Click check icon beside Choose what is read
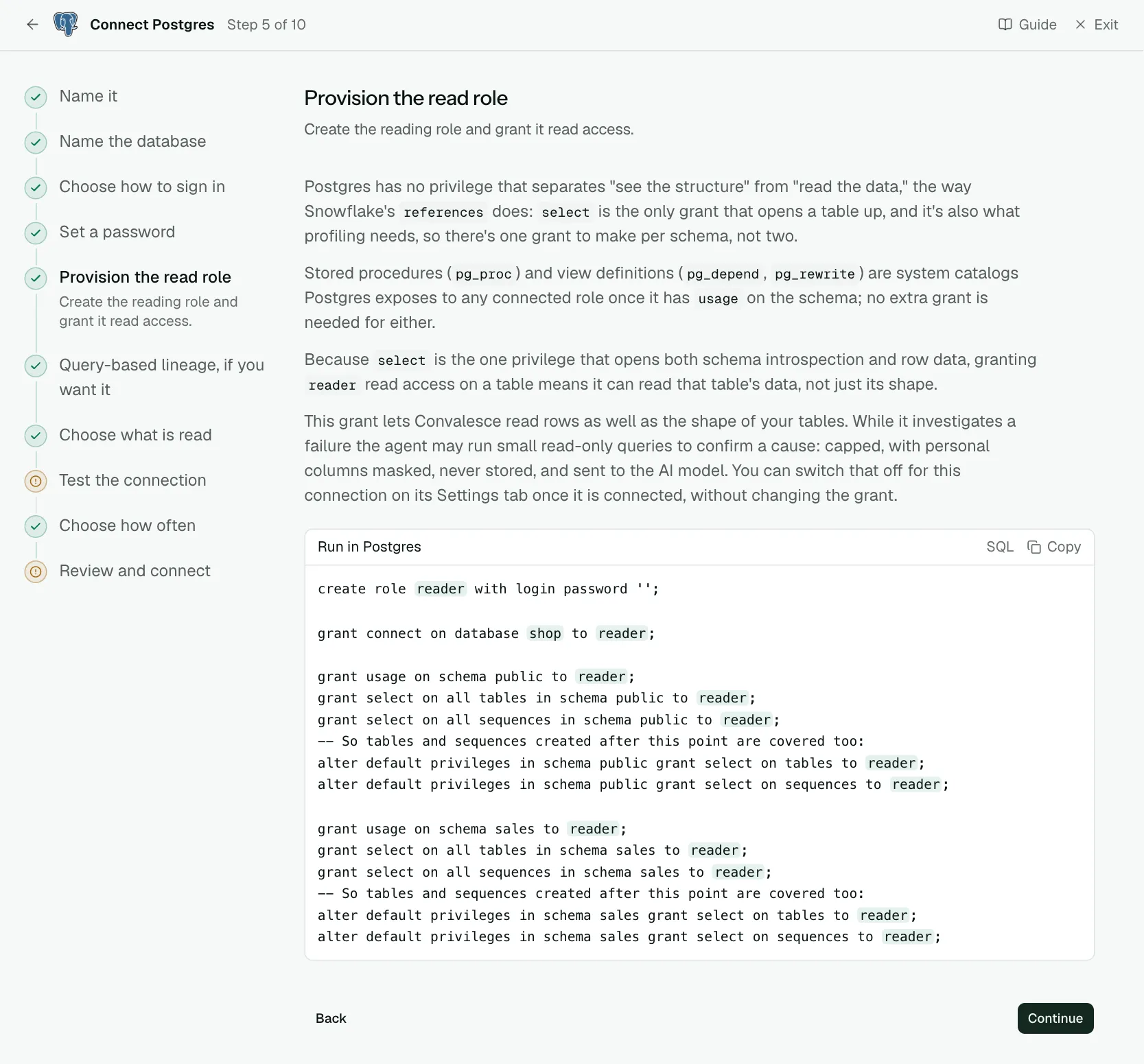 coord(36,436)
